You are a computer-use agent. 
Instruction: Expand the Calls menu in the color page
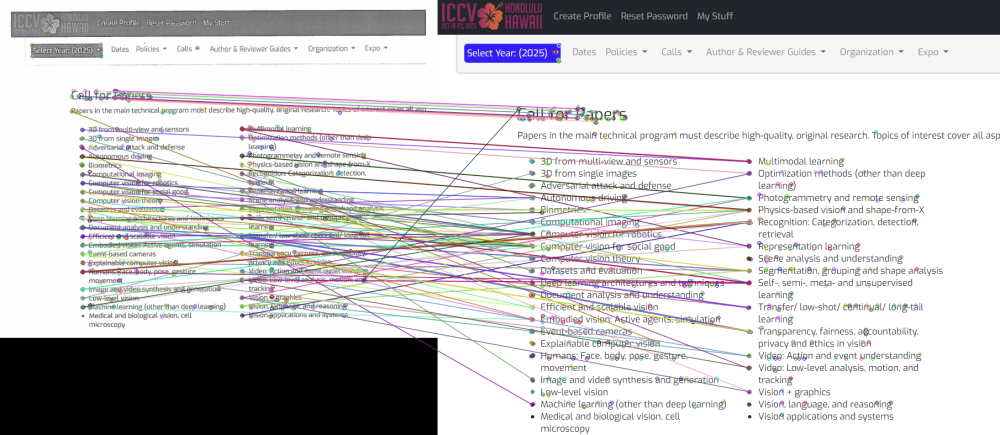point(677,52)
